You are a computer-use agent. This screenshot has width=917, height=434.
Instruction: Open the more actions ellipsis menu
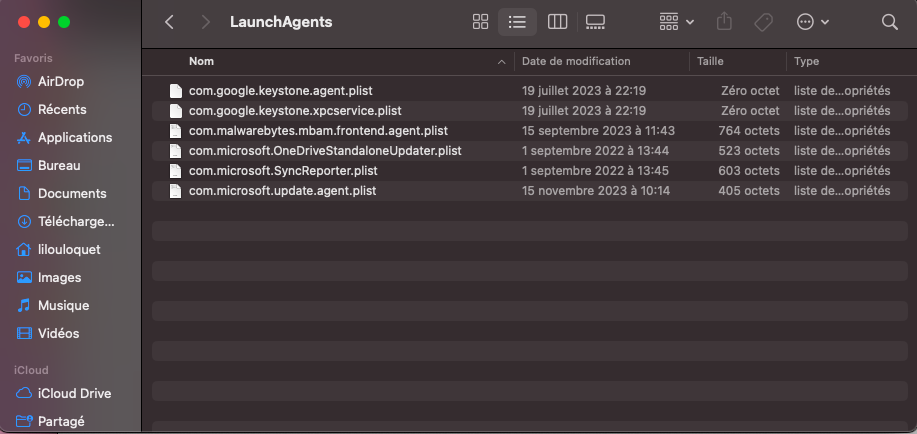pyautogui.click(x=813, y=22)
